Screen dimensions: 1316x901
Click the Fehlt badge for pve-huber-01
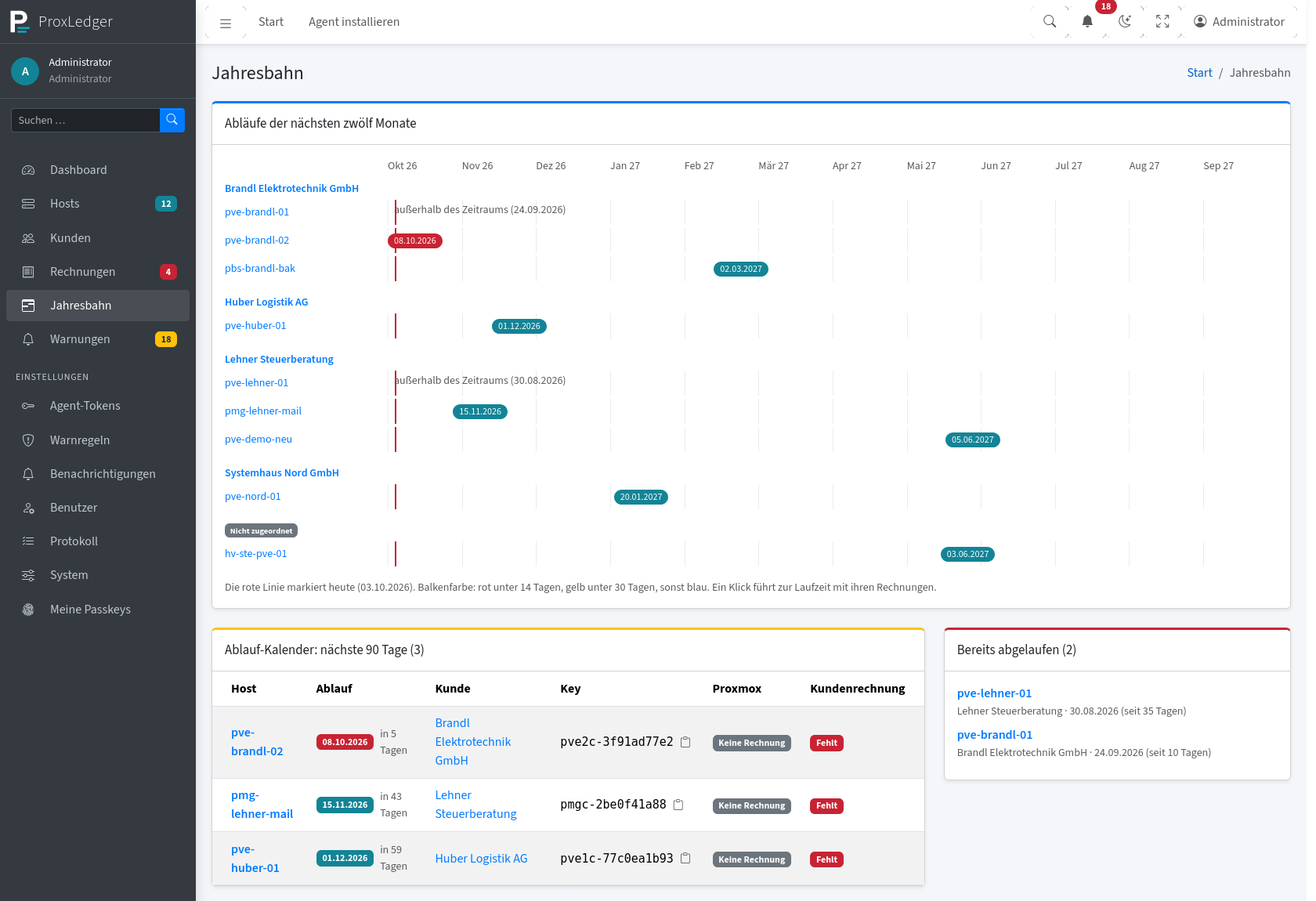[826, 859]
